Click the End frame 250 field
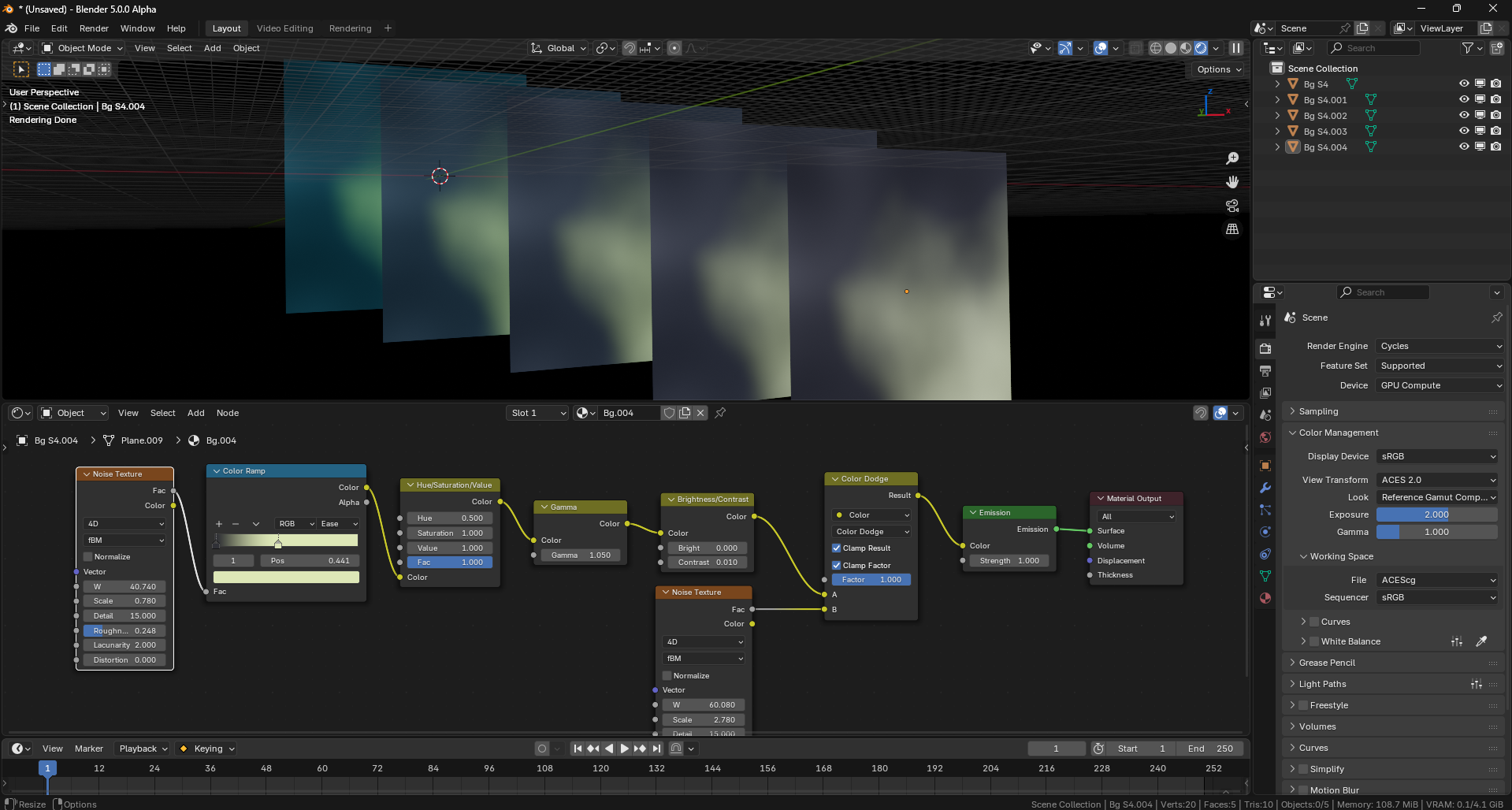1512x810 pixels. pos(1209,749)
